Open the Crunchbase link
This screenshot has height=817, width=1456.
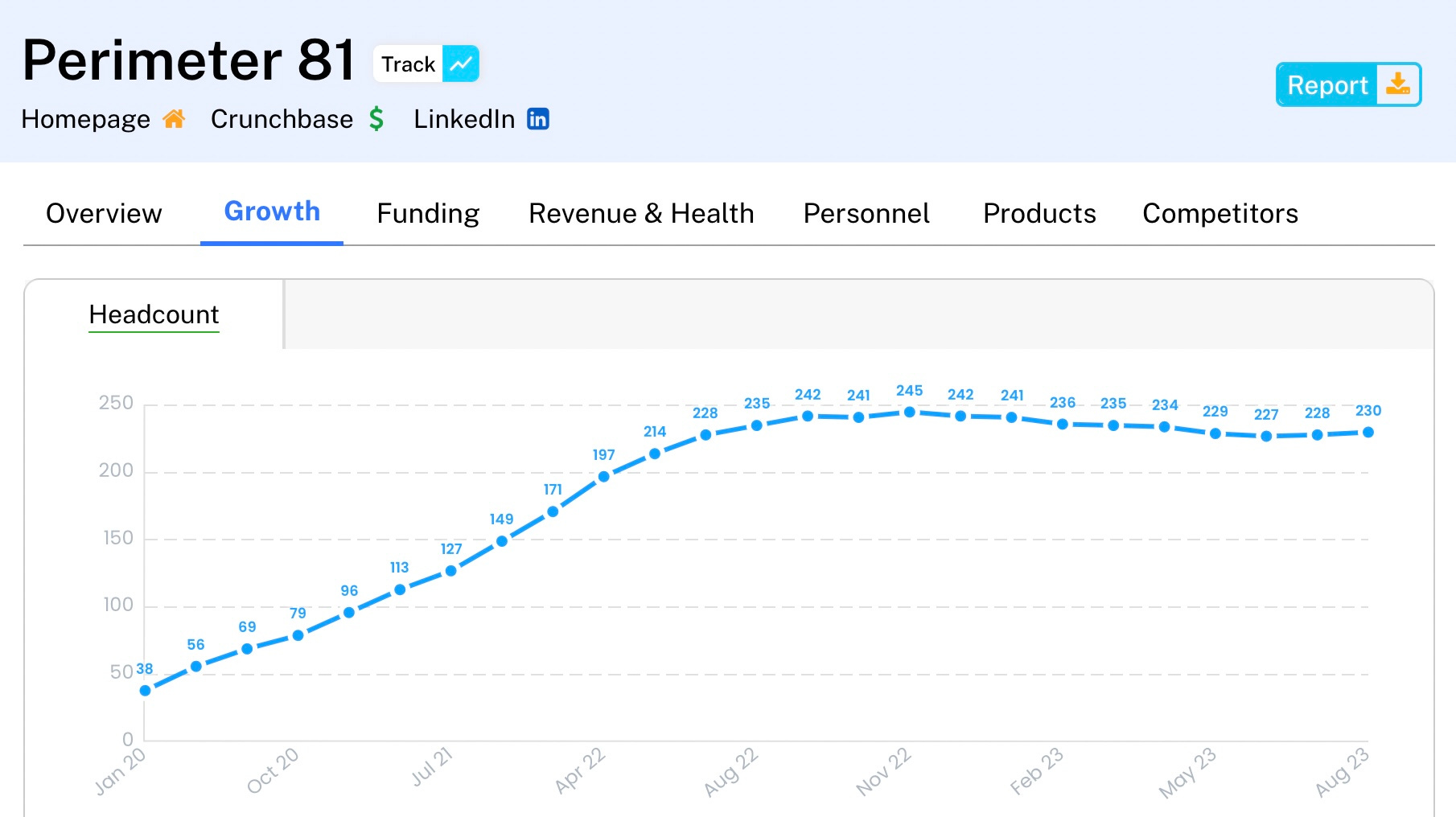coord(298,119)
